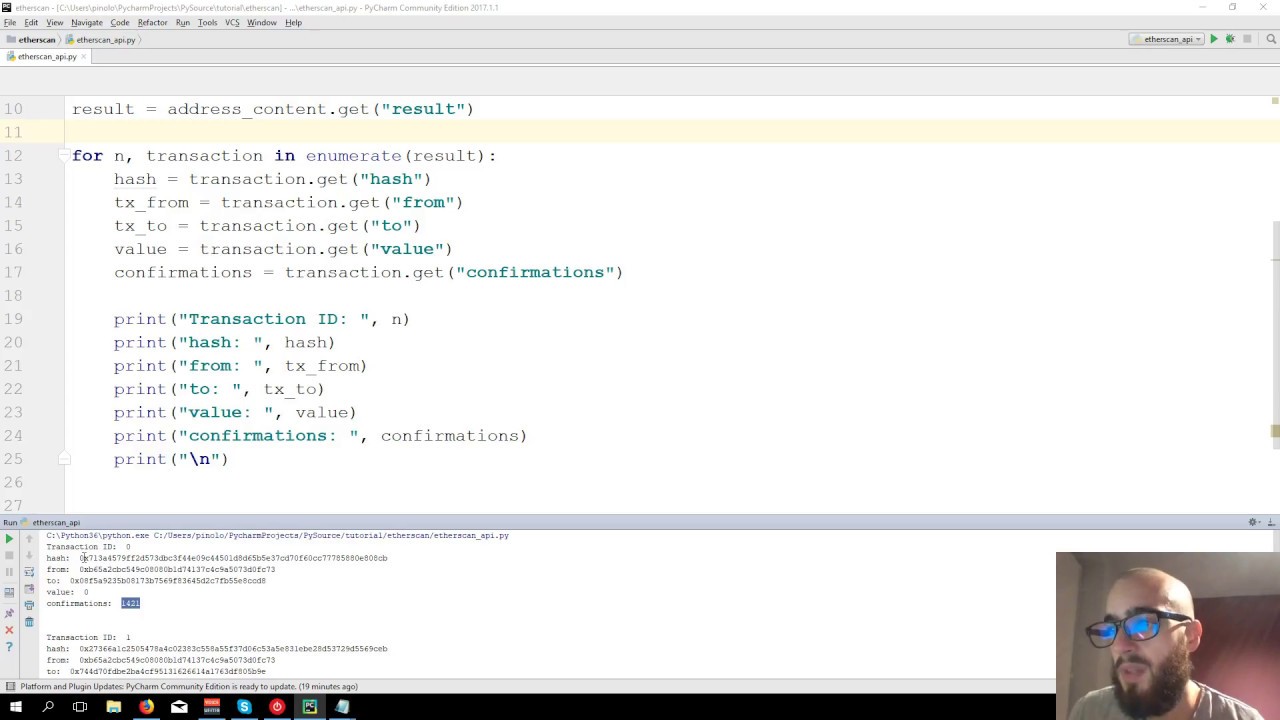Open the Edit menu
The width and height of the screenshot is (1280, 720).
tap(31, 22)
